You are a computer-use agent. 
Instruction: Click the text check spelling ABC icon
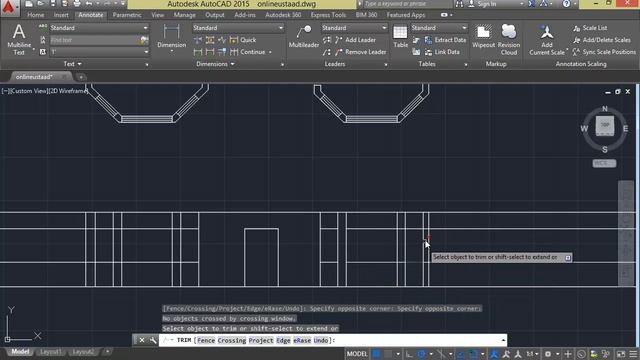(x=42, y=27)
